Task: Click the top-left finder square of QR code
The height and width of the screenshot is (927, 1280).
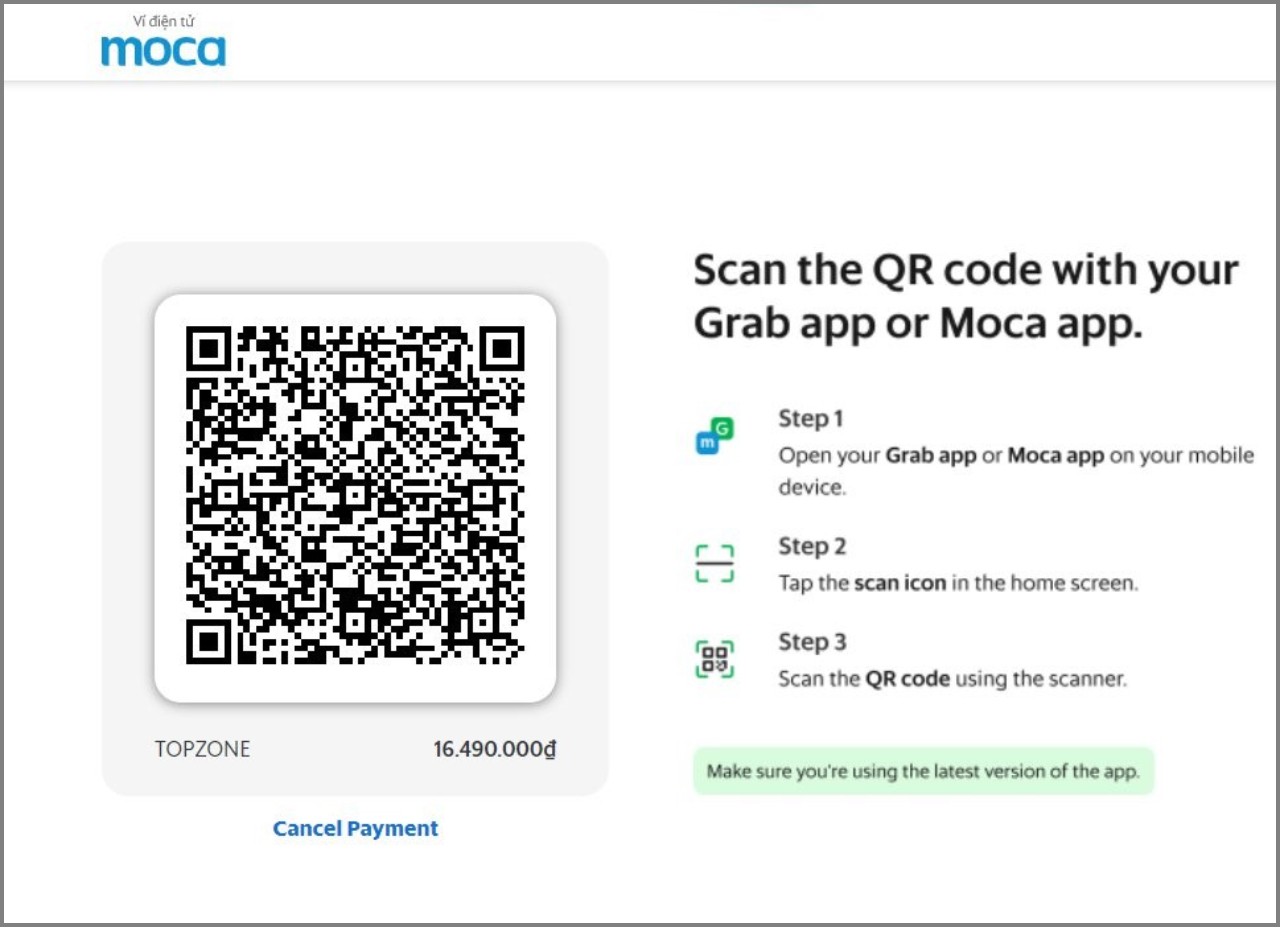Action: (209, 349)
